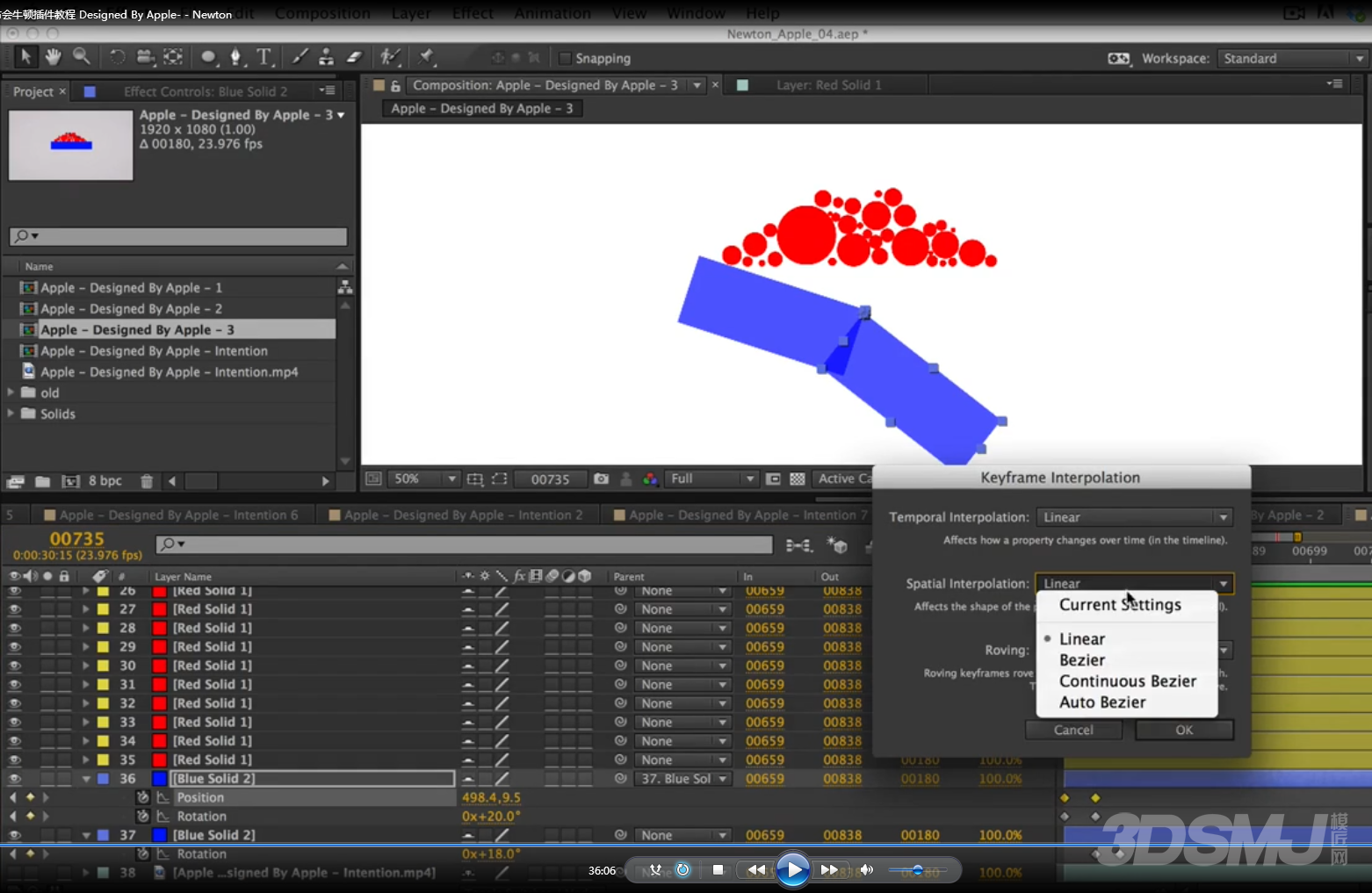Switch to the Project panel tab
This screenshot has height=893, width=1372.
[33, 91]
